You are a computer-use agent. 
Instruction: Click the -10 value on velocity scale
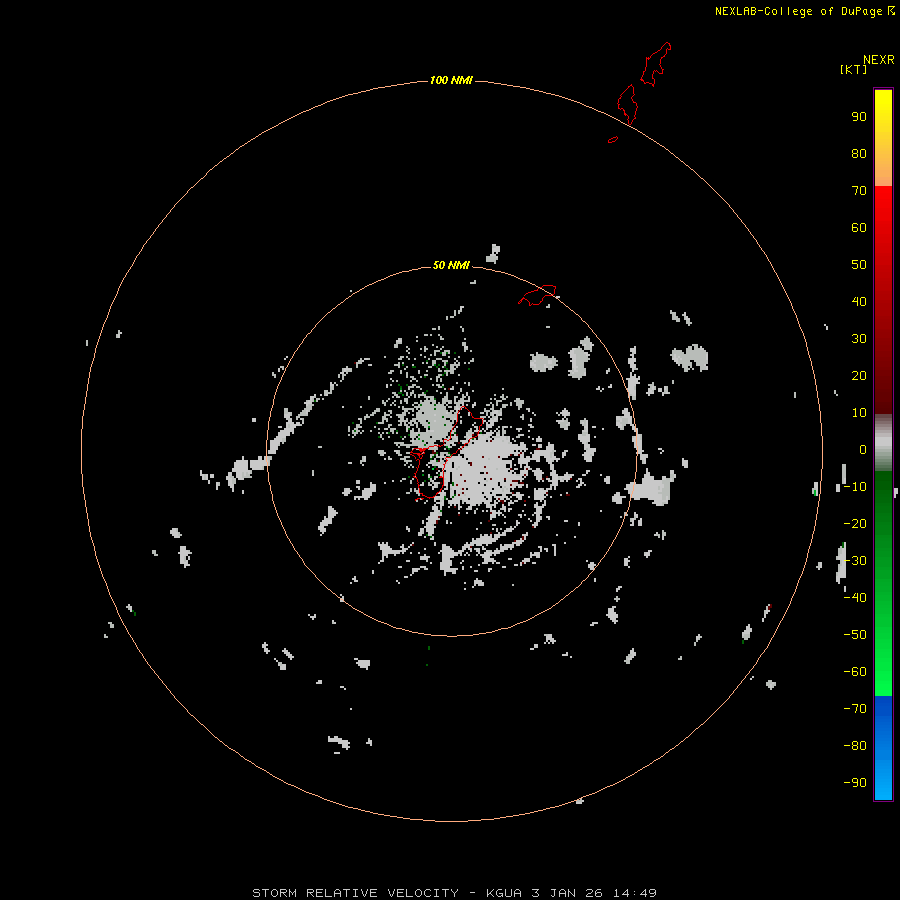click(855, 487)
